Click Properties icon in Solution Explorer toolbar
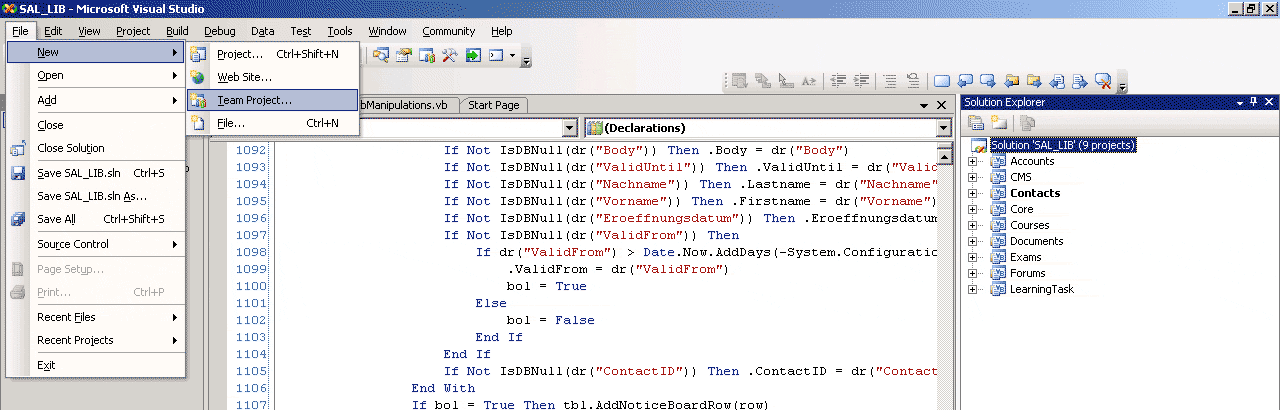 [x=975, y=123]
